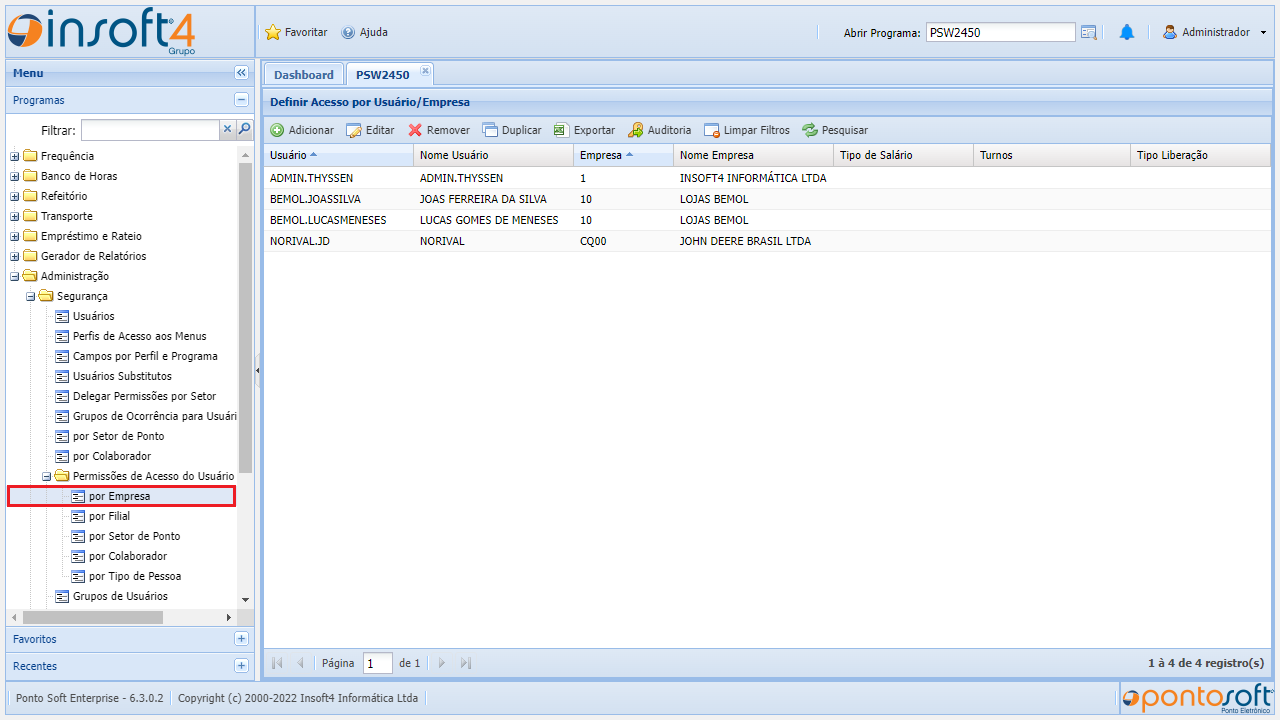The width and height of the screenshot is (1280, 720).
Task: Click the Favoritar star icon
Action: pyautogui.click(x=273, y=32)
